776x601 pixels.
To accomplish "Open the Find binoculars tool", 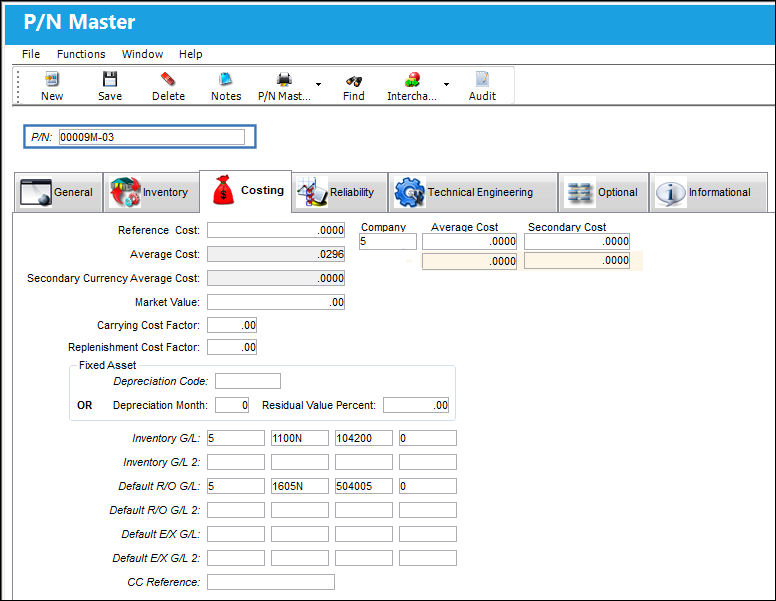I will (353, 80).
